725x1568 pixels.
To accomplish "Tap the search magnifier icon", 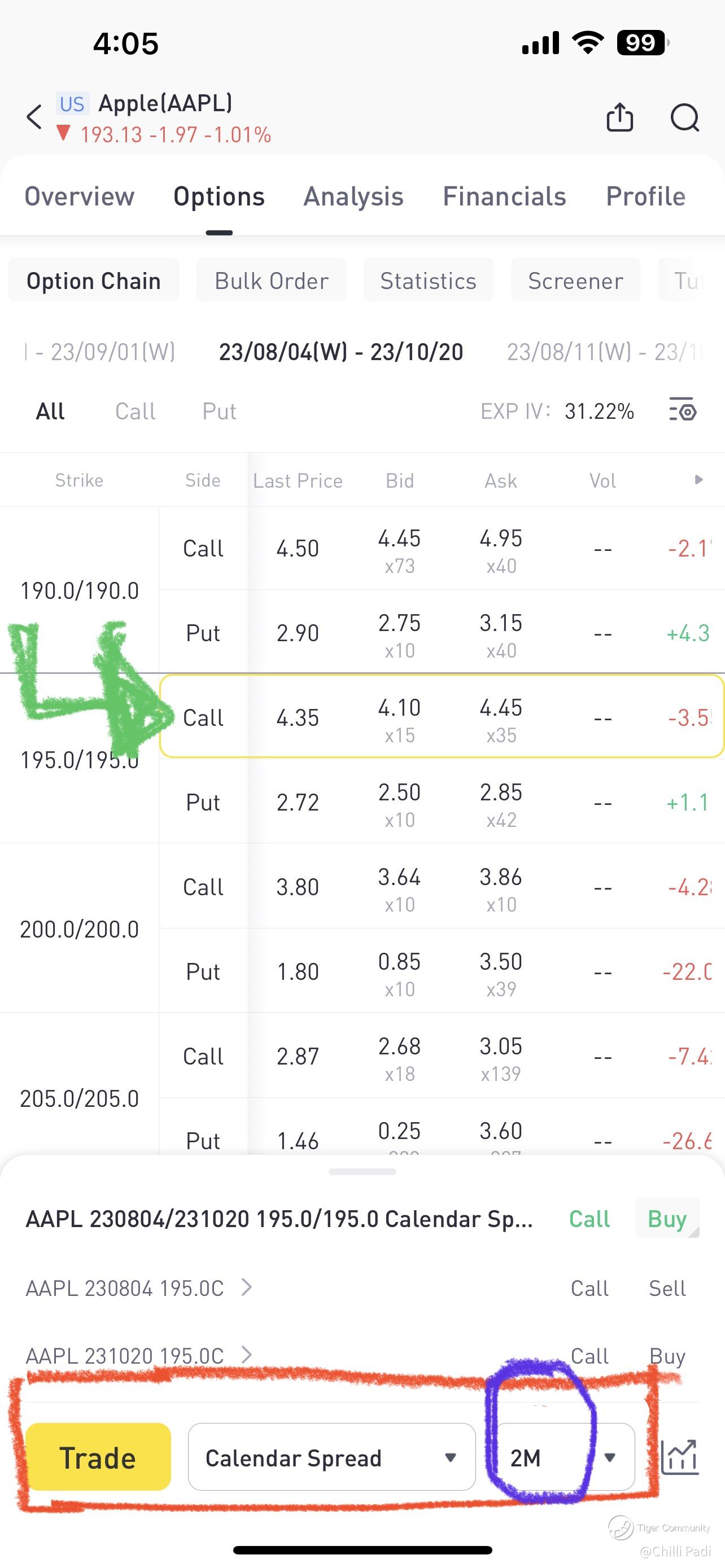I will [684, 117].
